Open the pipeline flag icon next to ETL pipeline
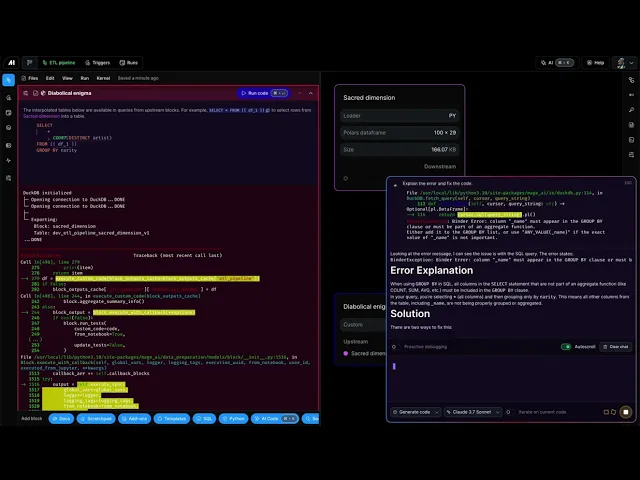This screenshot has width=640, height=480. click(x=29, y=62)
